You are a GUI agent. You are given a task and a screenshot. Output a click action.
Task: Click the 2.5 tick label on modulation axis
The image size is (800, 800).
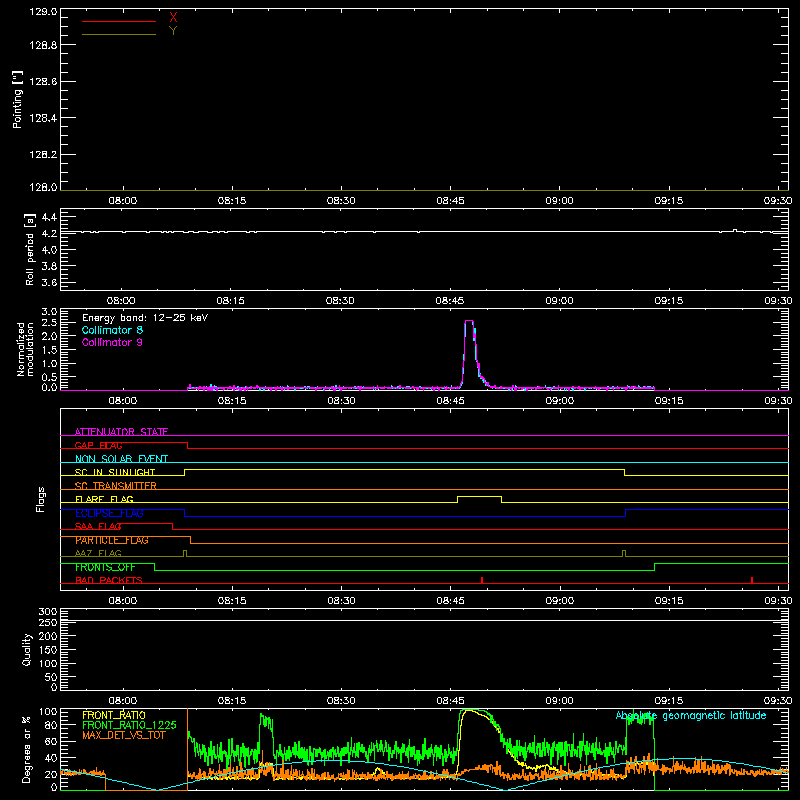click(x=49, y=322)
